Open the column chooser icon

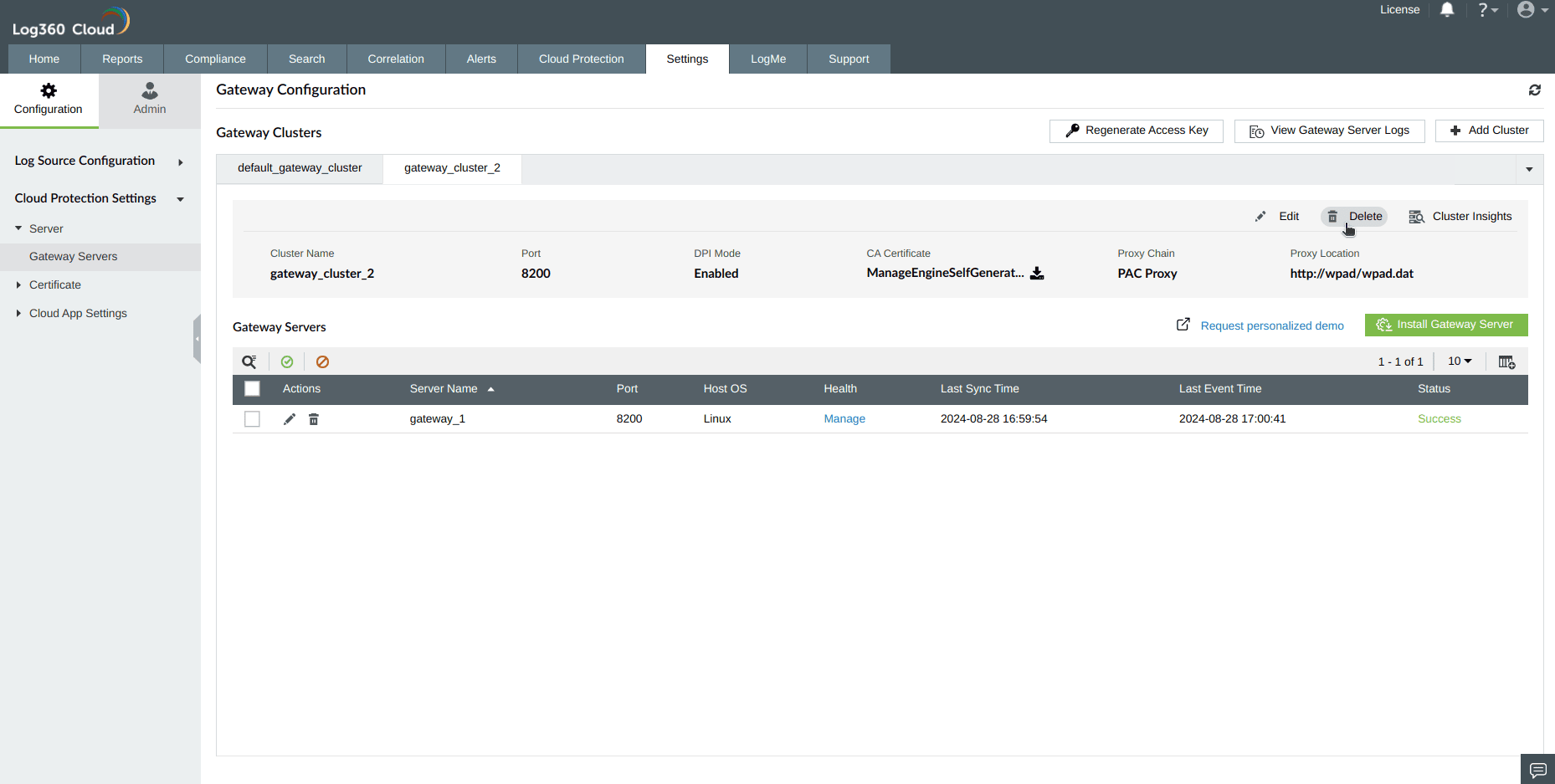pos(1506,362)
